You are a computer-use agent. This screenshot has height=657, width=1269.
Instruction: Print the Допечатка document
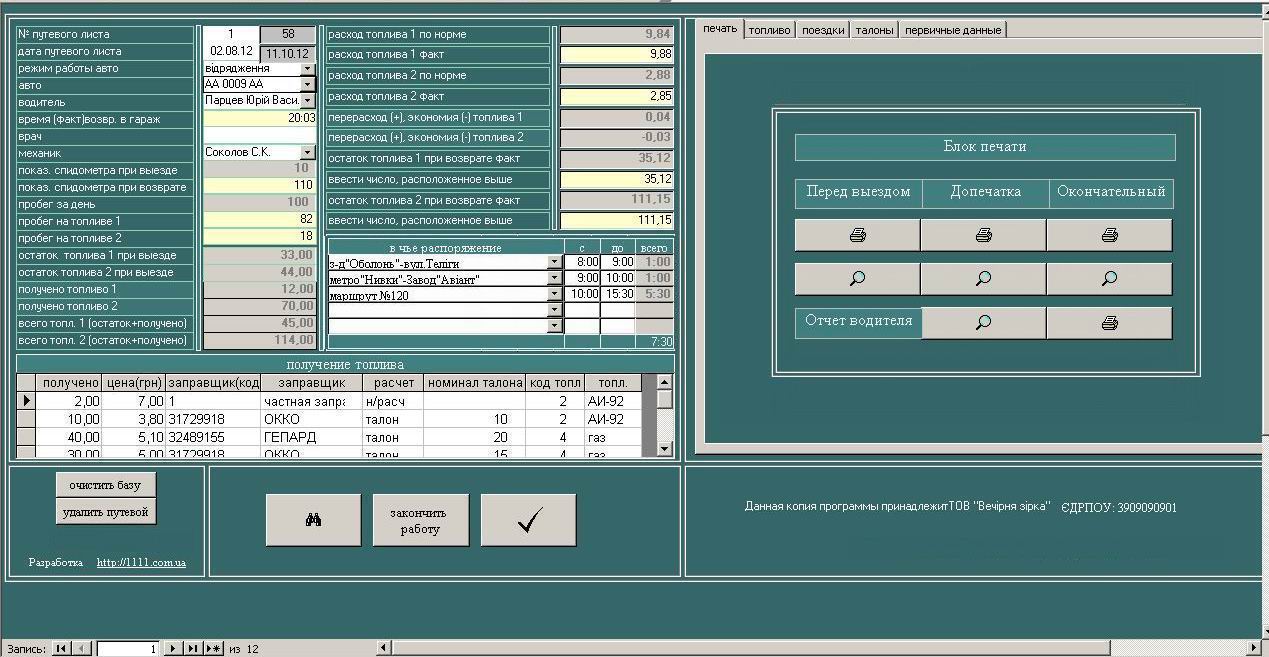983,235
